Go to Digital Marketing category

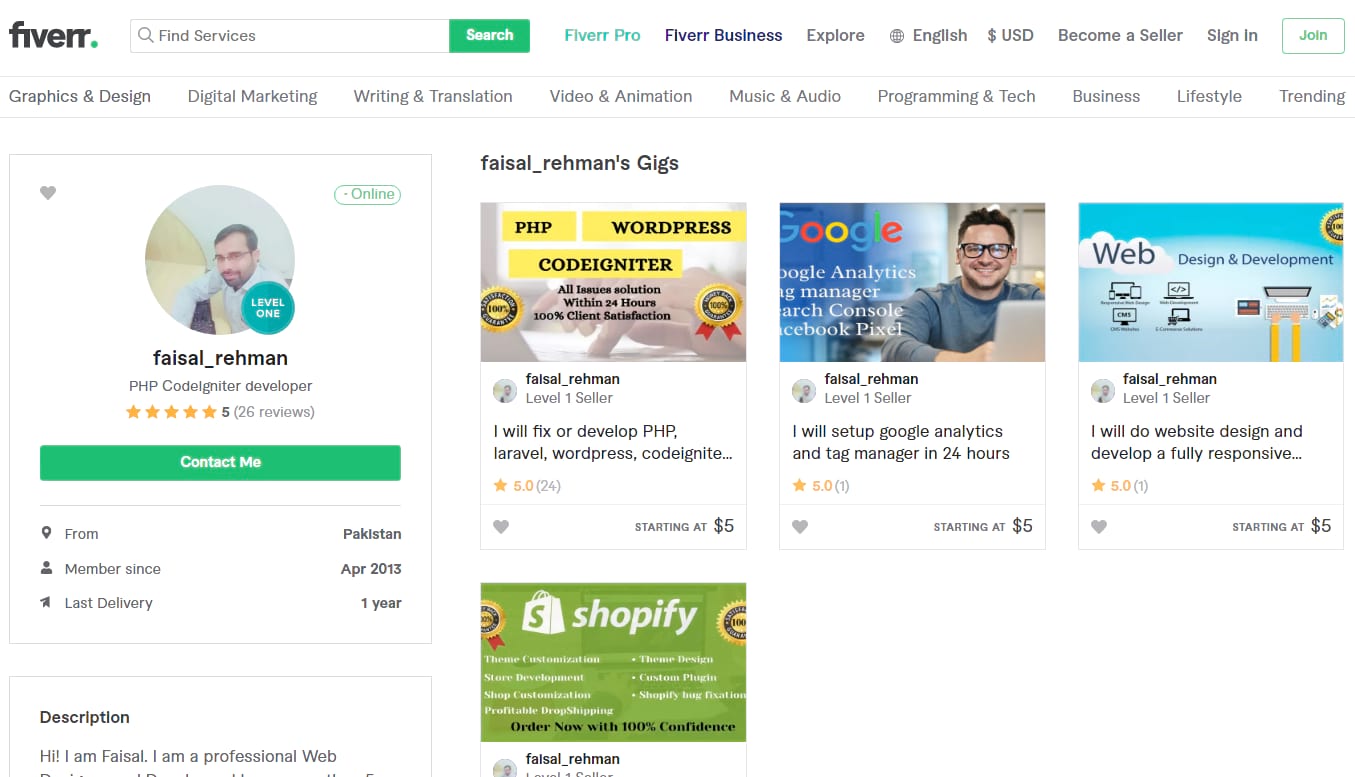(x=252, y=97)
